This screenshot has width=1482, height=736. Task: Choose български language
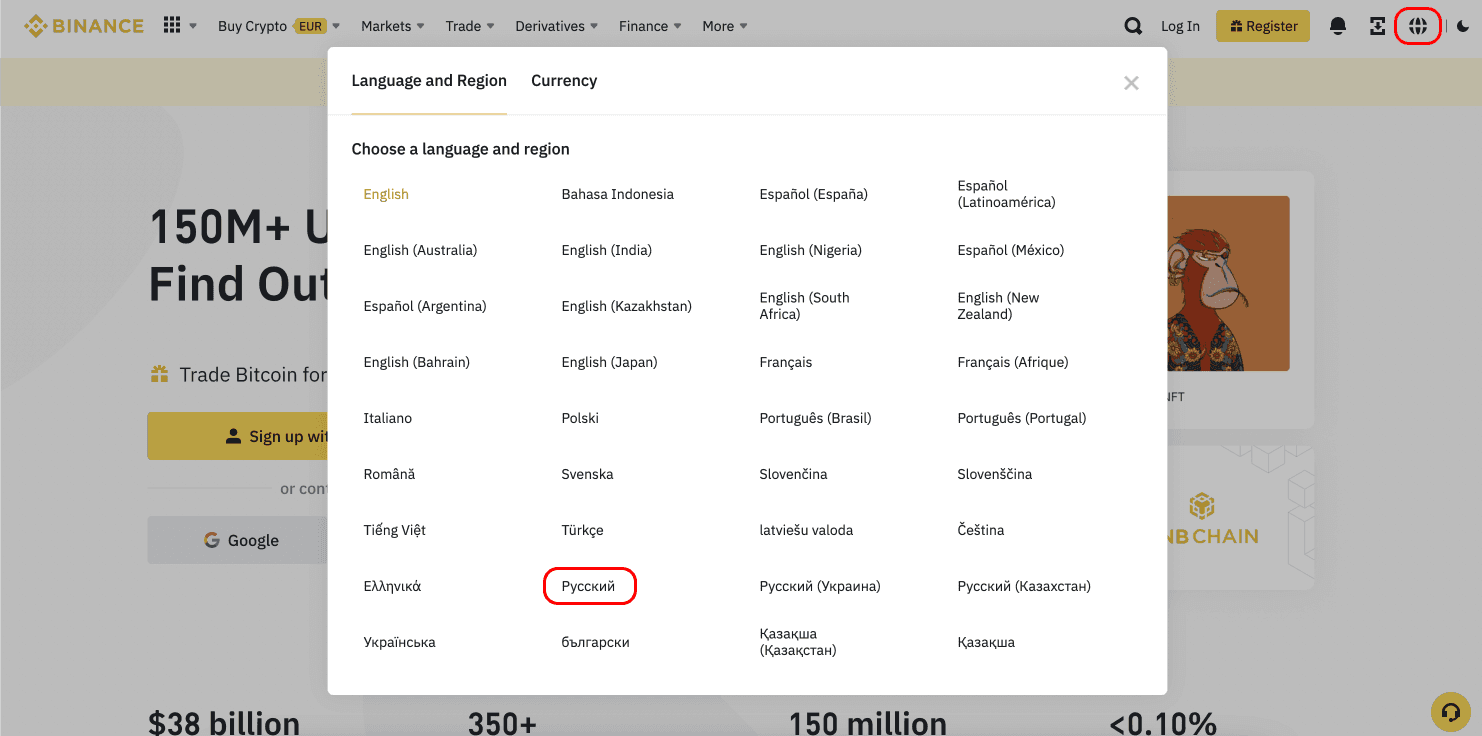pos(596,642)
